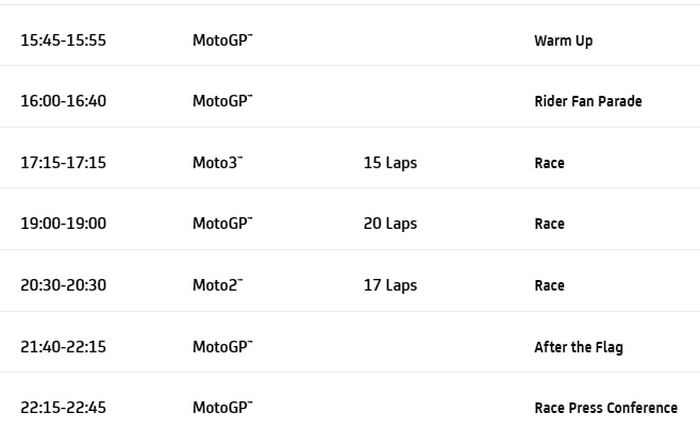Click the 20:30-20:30 time entry

(63, 285)
